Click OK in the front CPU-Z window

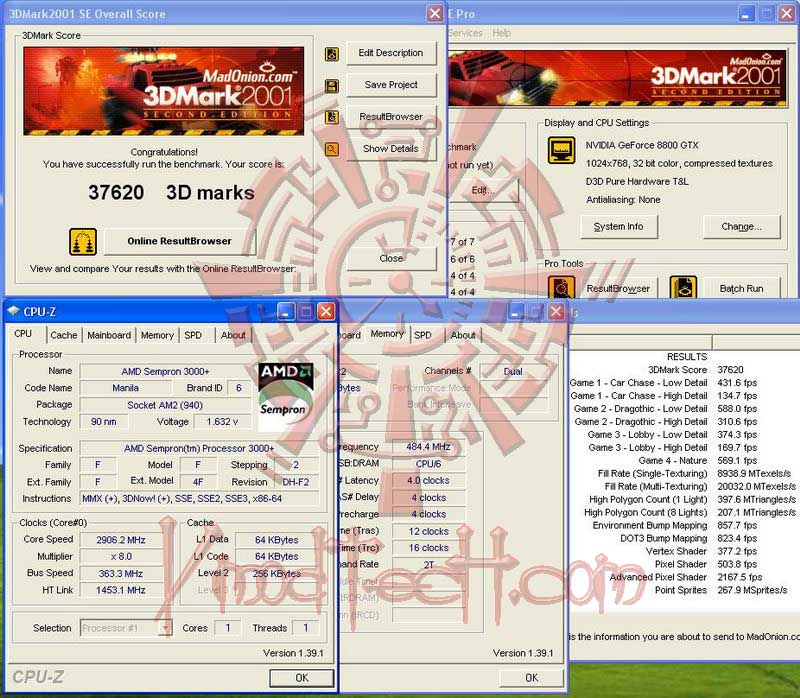tap(302, 678)
